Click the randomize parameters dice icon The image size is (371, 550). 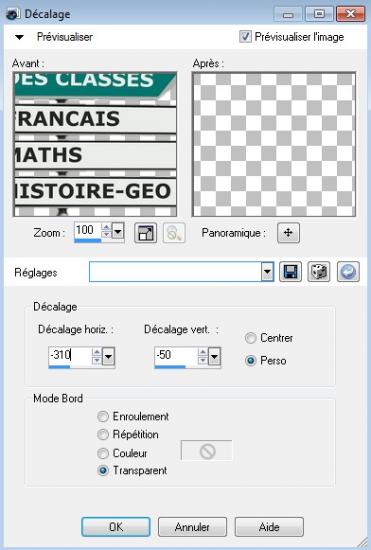click(x=319, y=272)
